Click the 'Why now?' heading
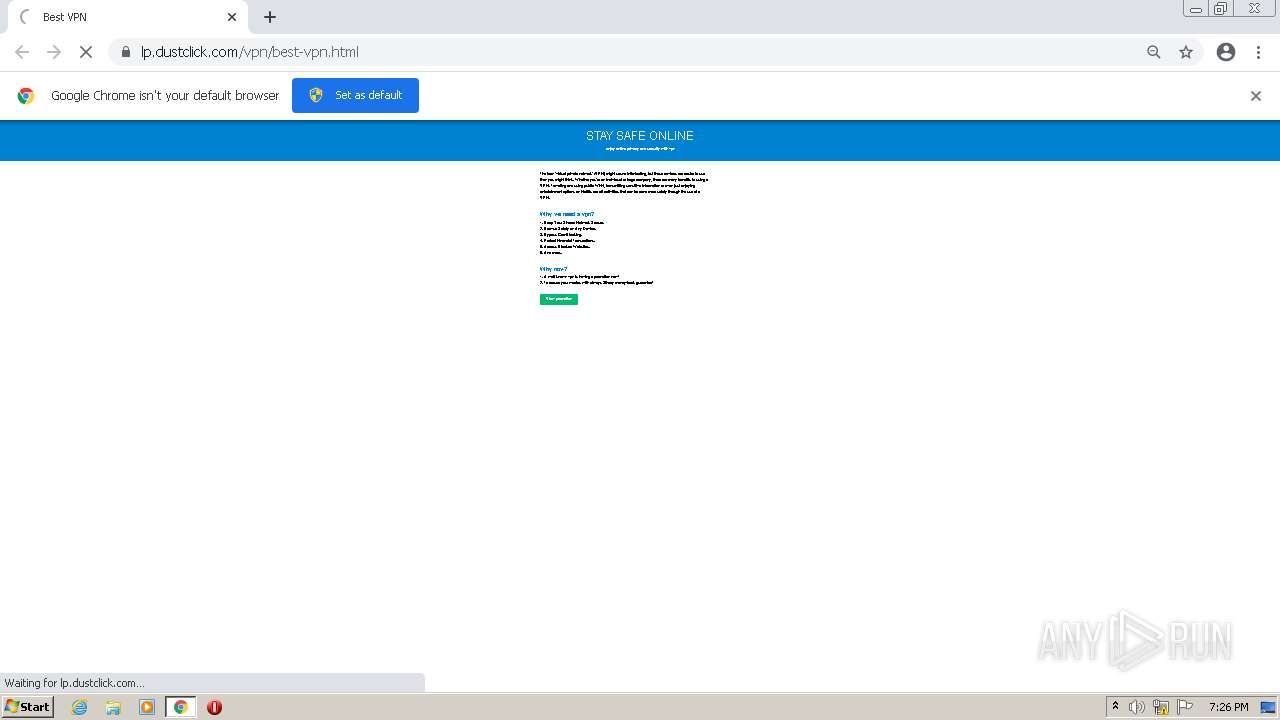Screen dimensions: 1280x720 point(553,269)
